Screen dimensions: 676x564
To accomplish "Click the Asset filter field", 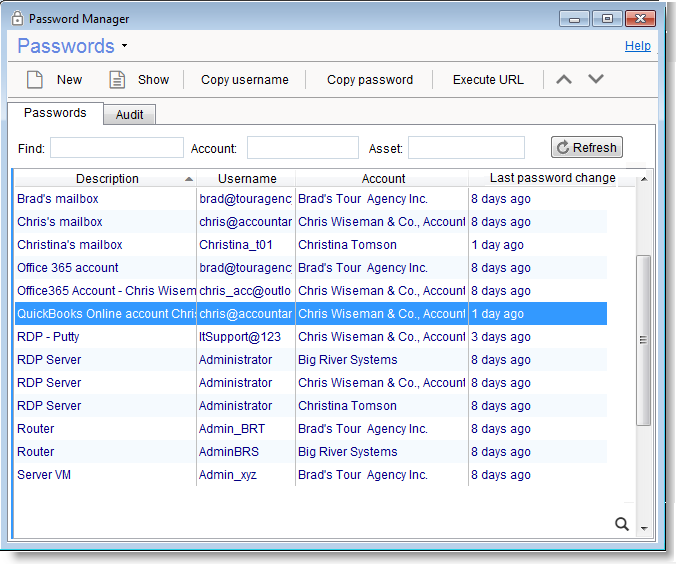I will click(465, 148).
